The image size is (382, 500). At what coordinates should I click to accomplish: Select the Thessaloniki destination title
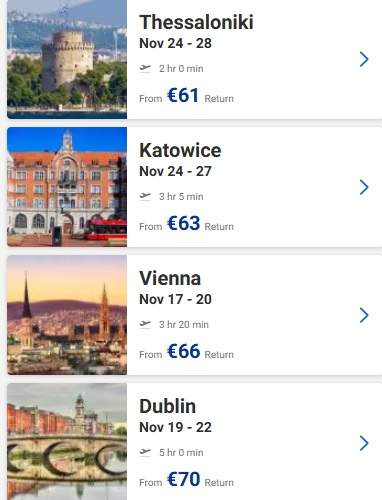point(196,22)
